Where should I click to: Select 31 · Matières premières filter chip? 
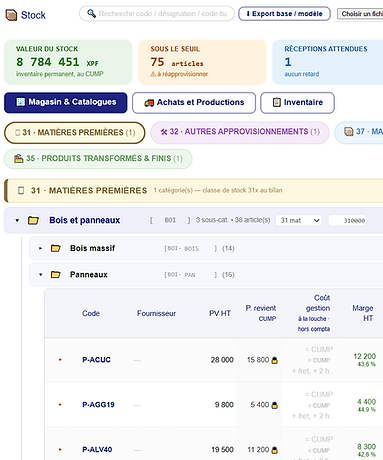pyautogui.click(x=75, y=133)
